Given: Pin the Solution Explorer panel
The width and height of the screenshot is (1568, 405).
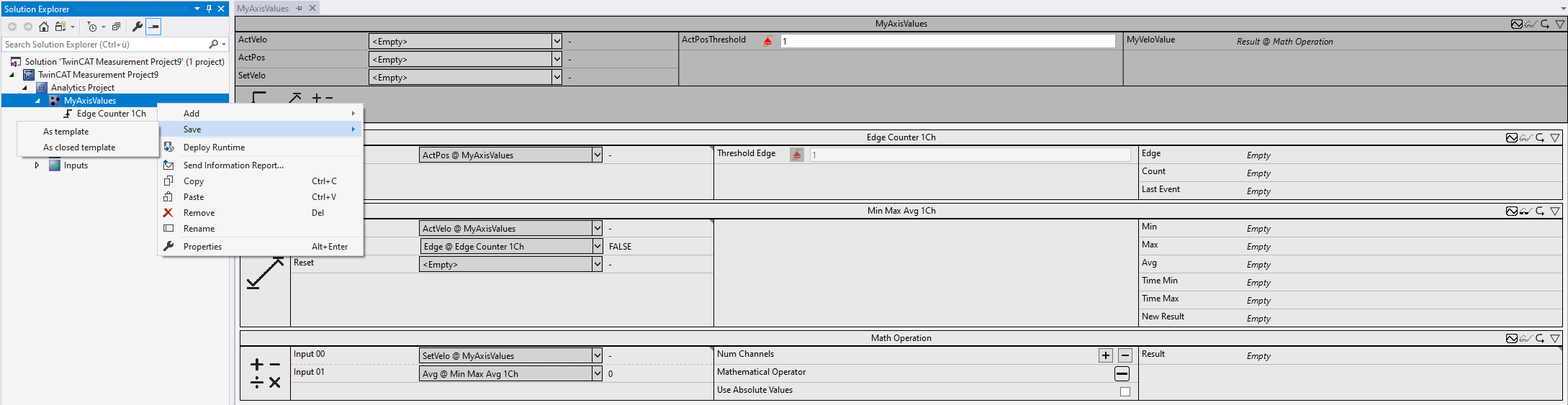Looking at the screenshot, I should [x=209, y=9].
